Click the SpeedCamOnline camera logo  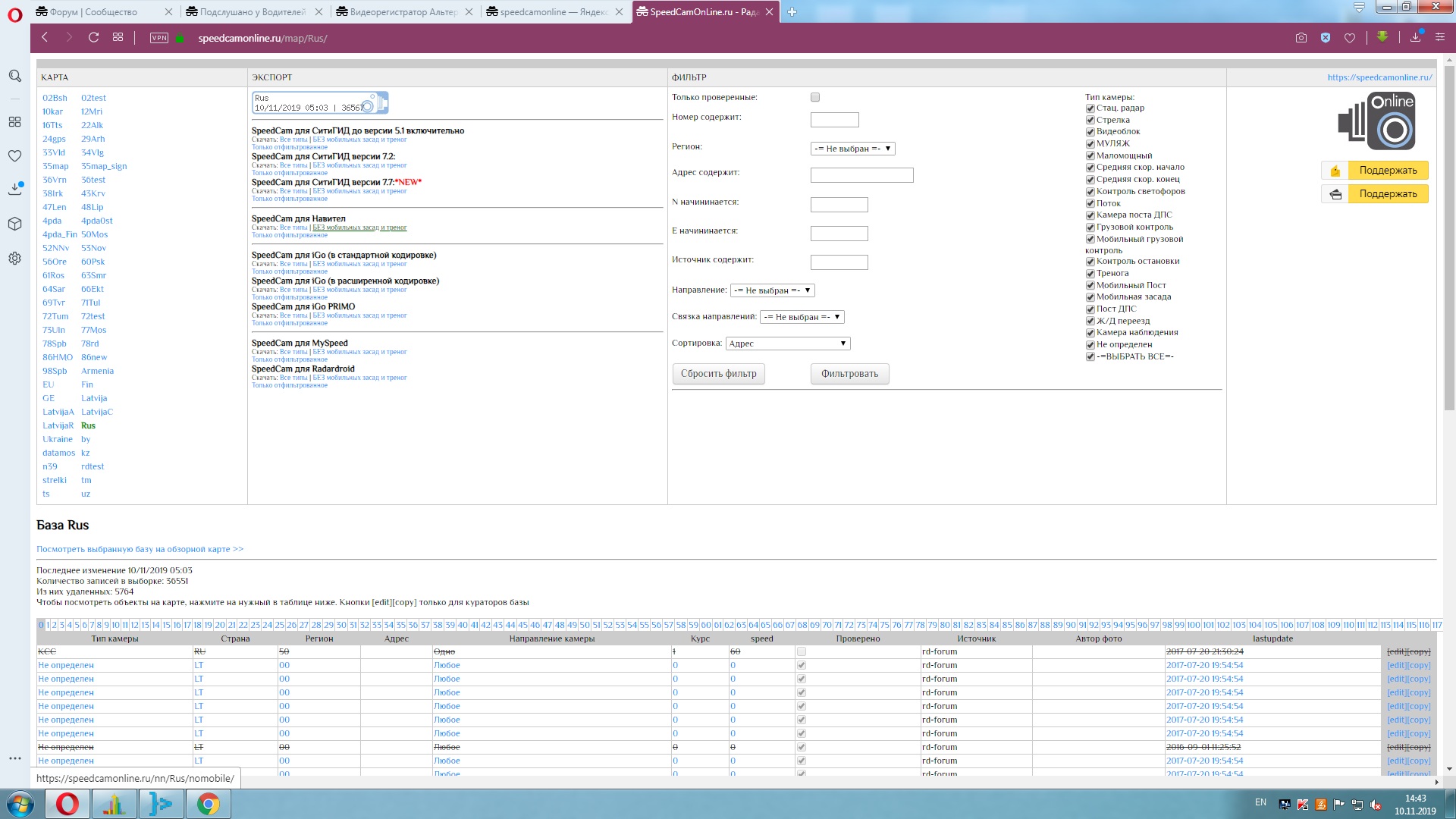click(x=1378, y=121)
